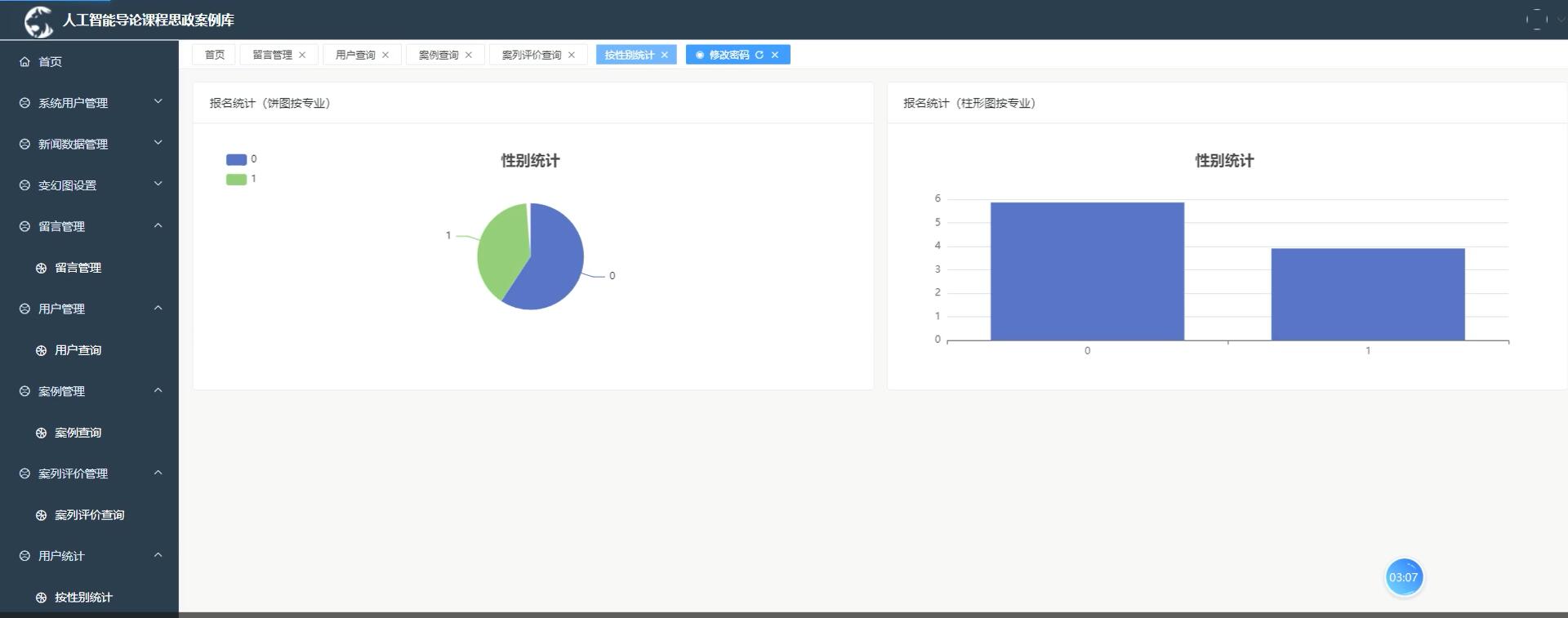
Task: Close the 留言管理 tab
Action: click(x=302, y=55)
